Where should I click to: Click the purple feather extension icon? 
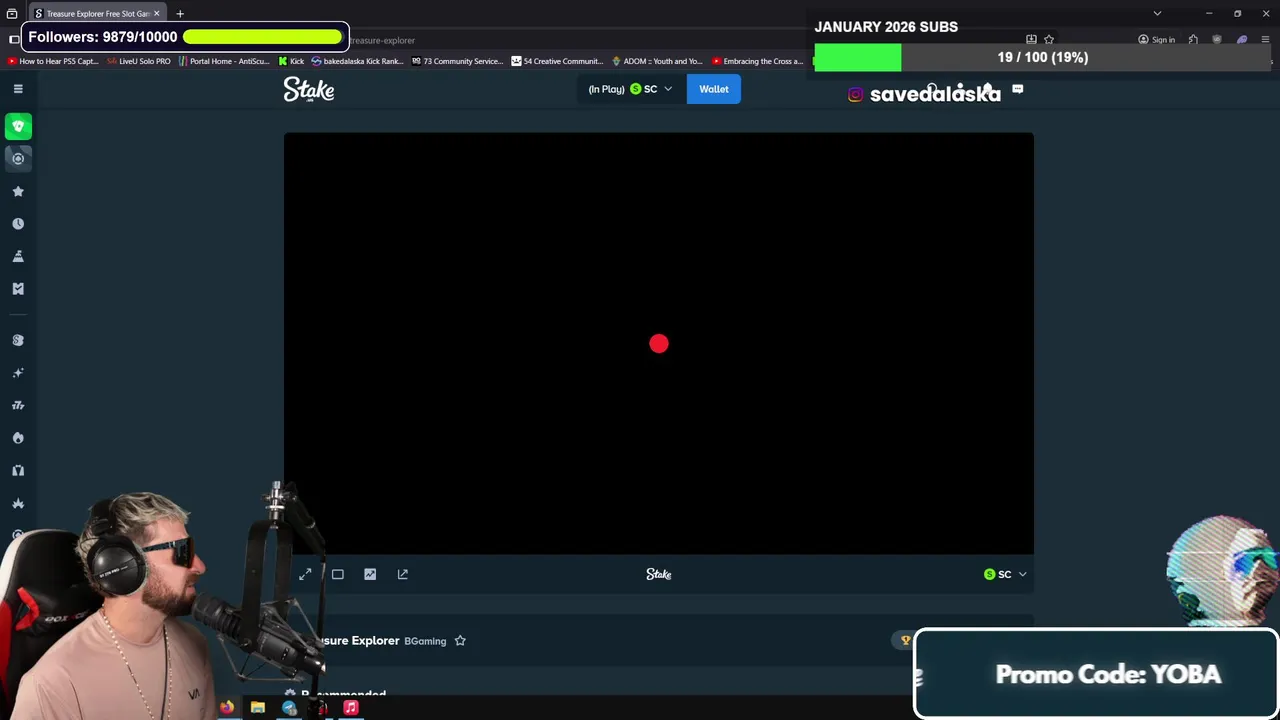[x=1242, y=40]
